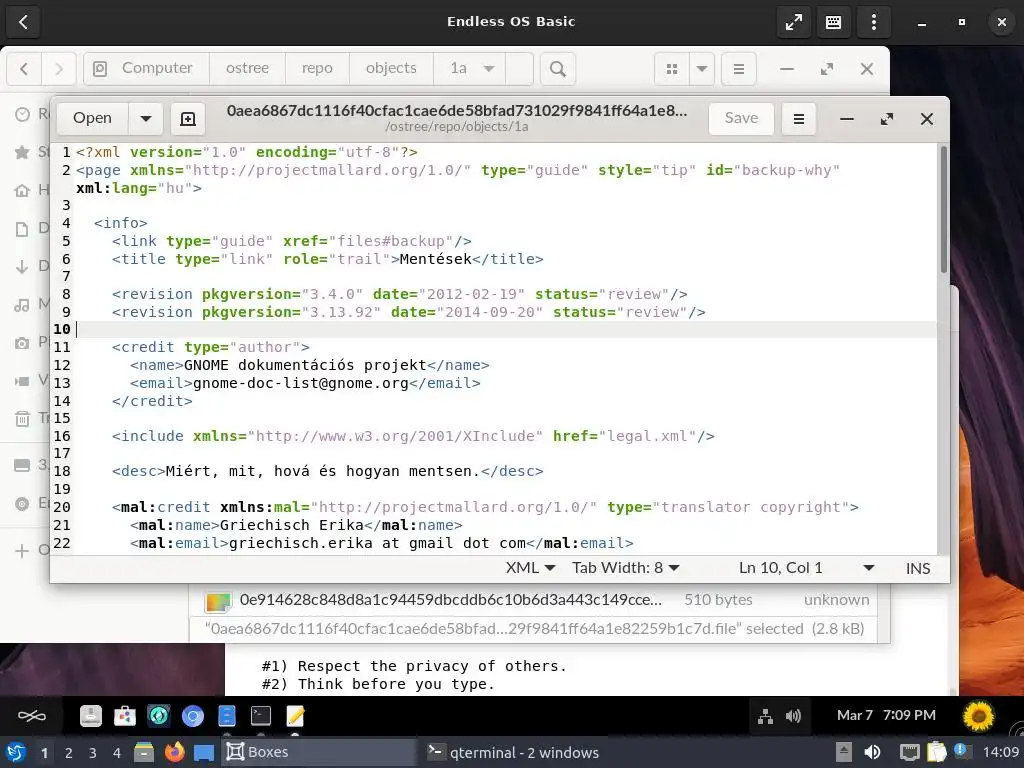The width and height of the screenshot is (1024, 768).
Task: Open the XML language selector
Action: 530,568
